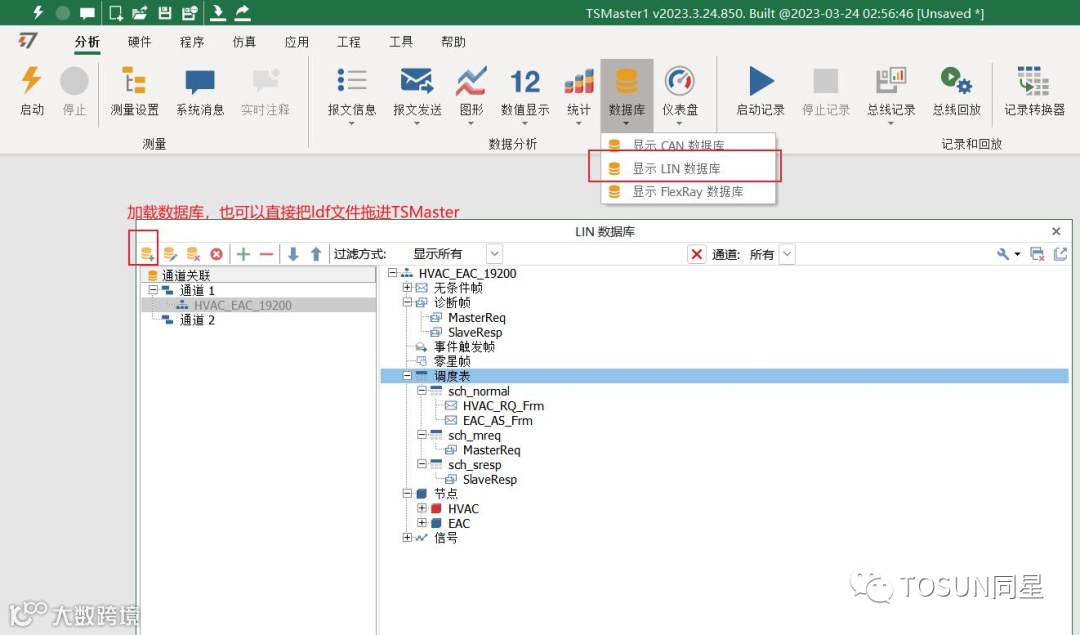Screen dimensions: 1080x635
Task: Switch to 帮助 ribbon tab
Action: tap(453, 42)
